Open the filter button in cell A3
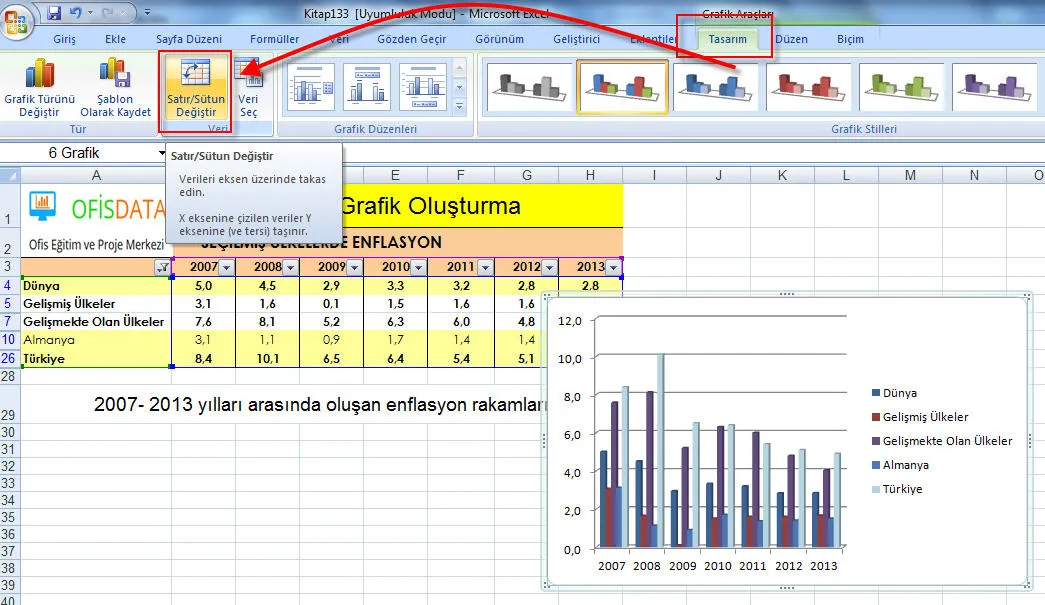 click(x=162, y=267)
